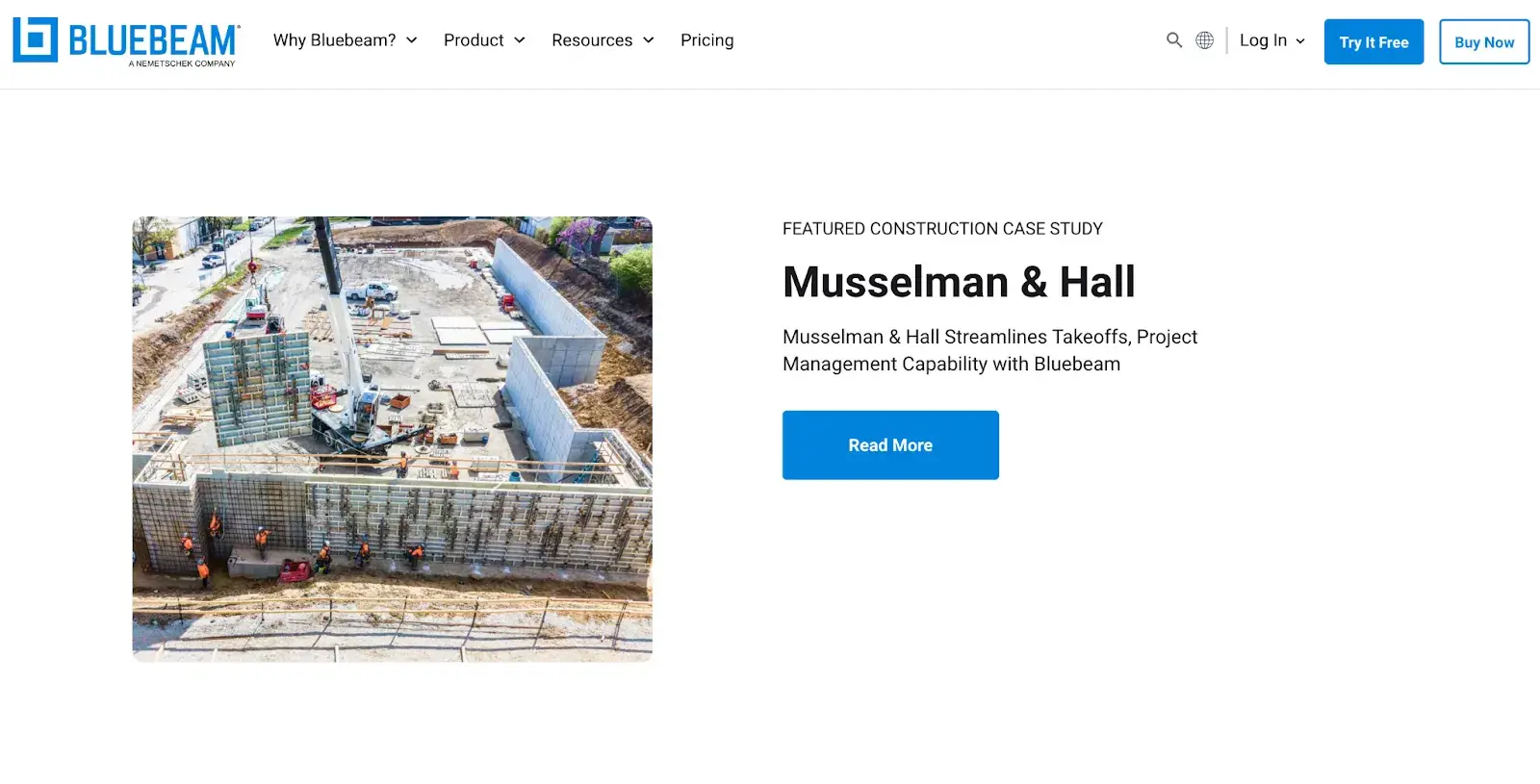1540x784 pixels.
Task: Open the Pricing page
Action: pyautogui.click(x=707, y=40)
